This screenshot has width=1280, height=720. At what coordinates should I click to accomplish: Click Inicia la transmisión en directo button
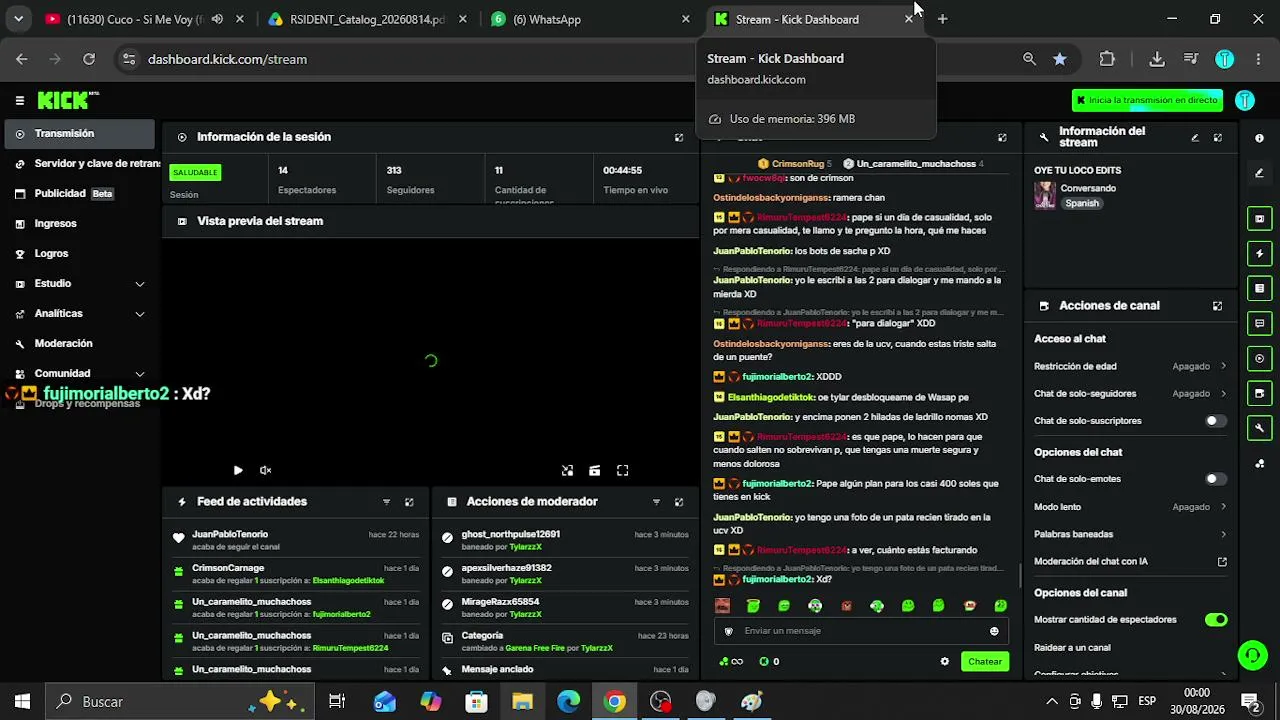(x=1147, y=100)
